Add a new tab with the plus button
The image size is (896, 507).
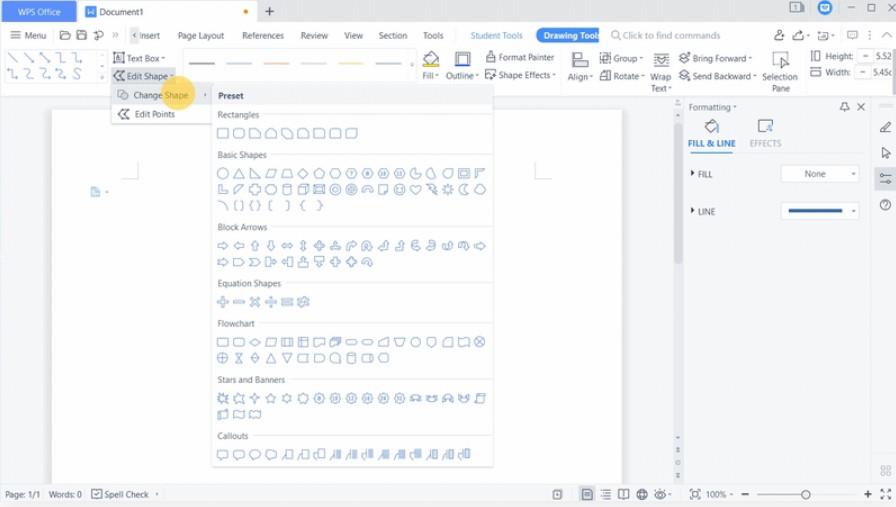pos(270,11)
